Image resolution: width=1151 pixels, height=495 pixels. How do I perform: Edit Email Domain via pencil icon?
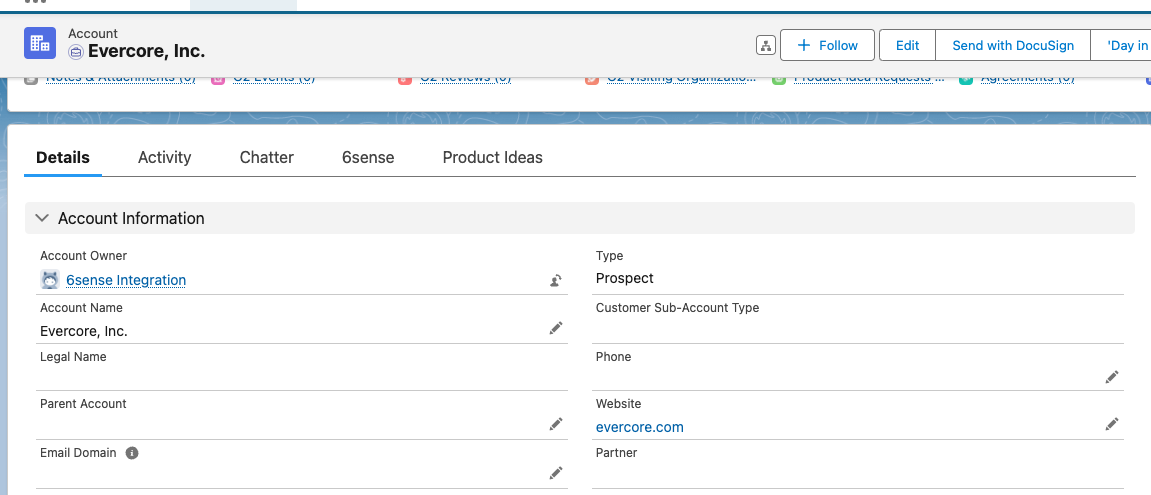556,473
